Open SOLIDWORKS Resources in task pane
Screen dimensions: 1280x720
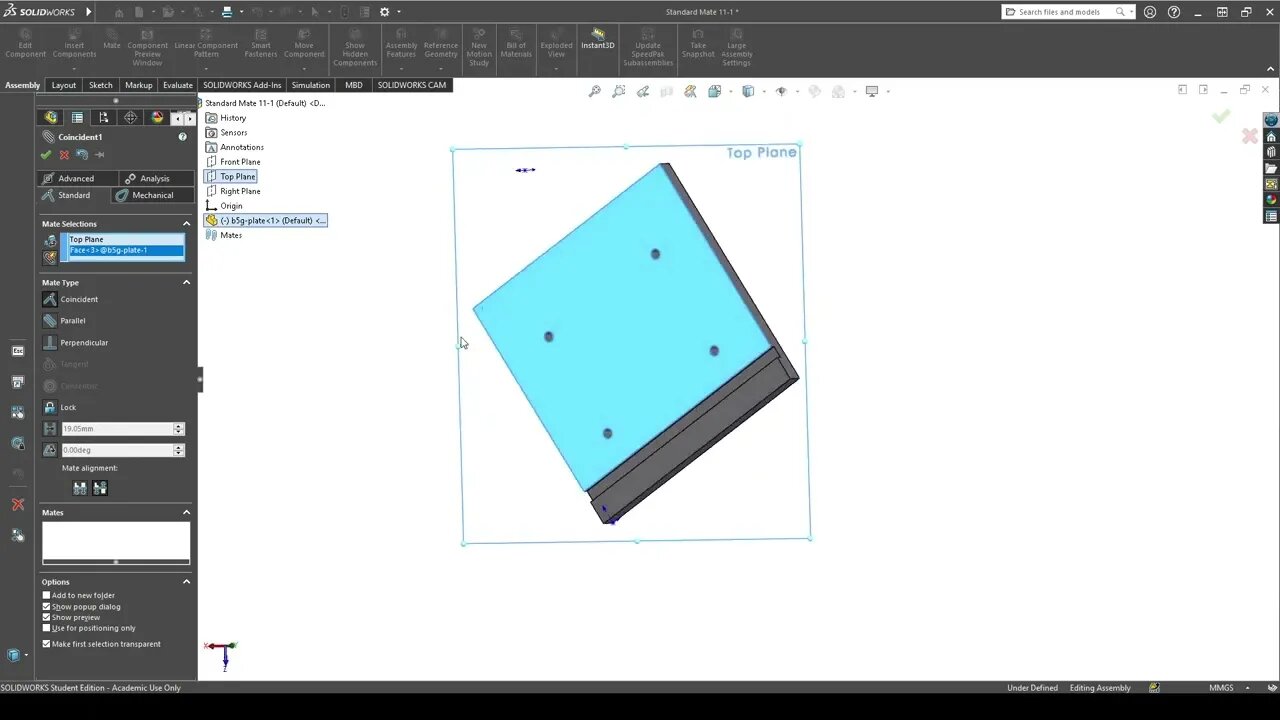click(1271, 136)
